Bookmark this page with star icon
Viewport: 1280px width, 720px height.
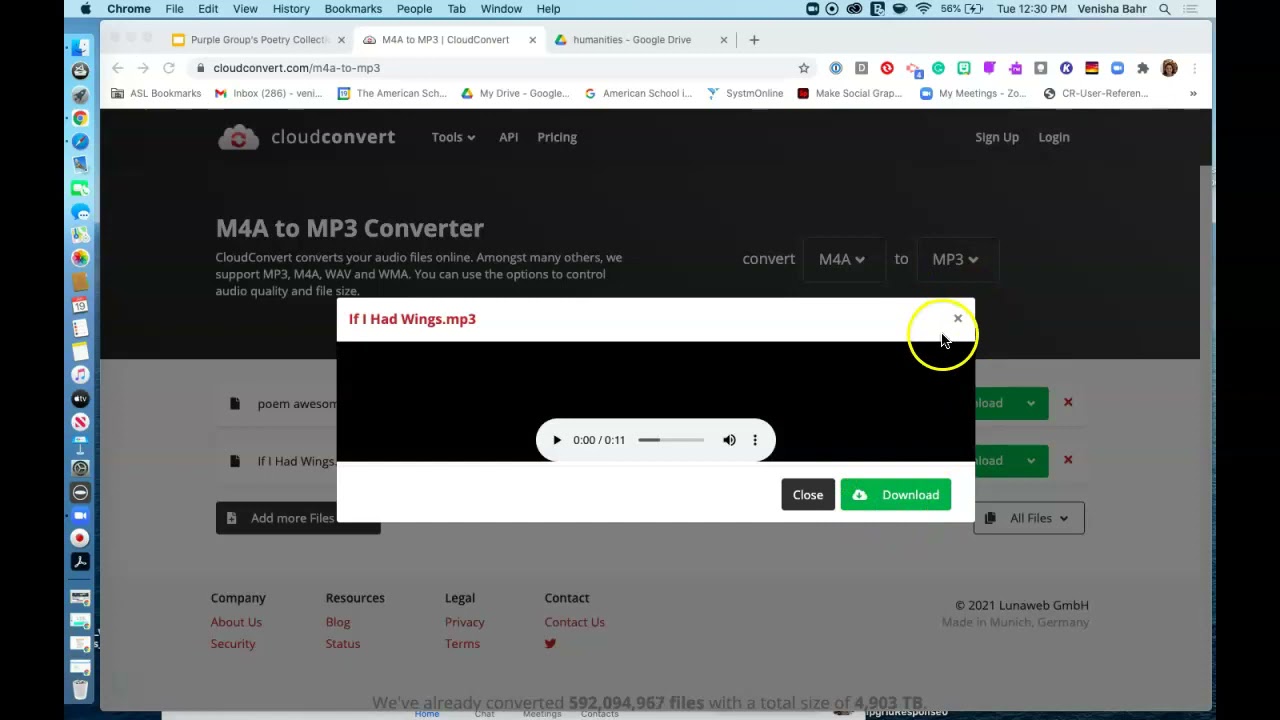pyautogui.click(x=804, y=68)
